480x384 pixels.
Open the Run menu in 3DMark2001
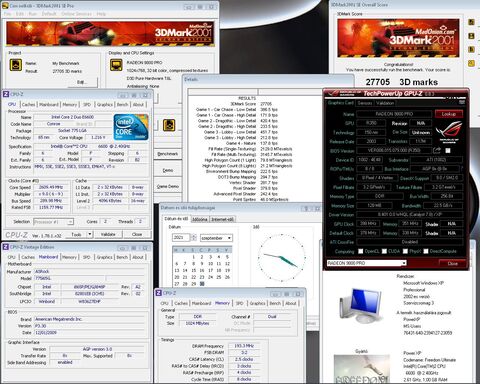click(x=33, y=14)
